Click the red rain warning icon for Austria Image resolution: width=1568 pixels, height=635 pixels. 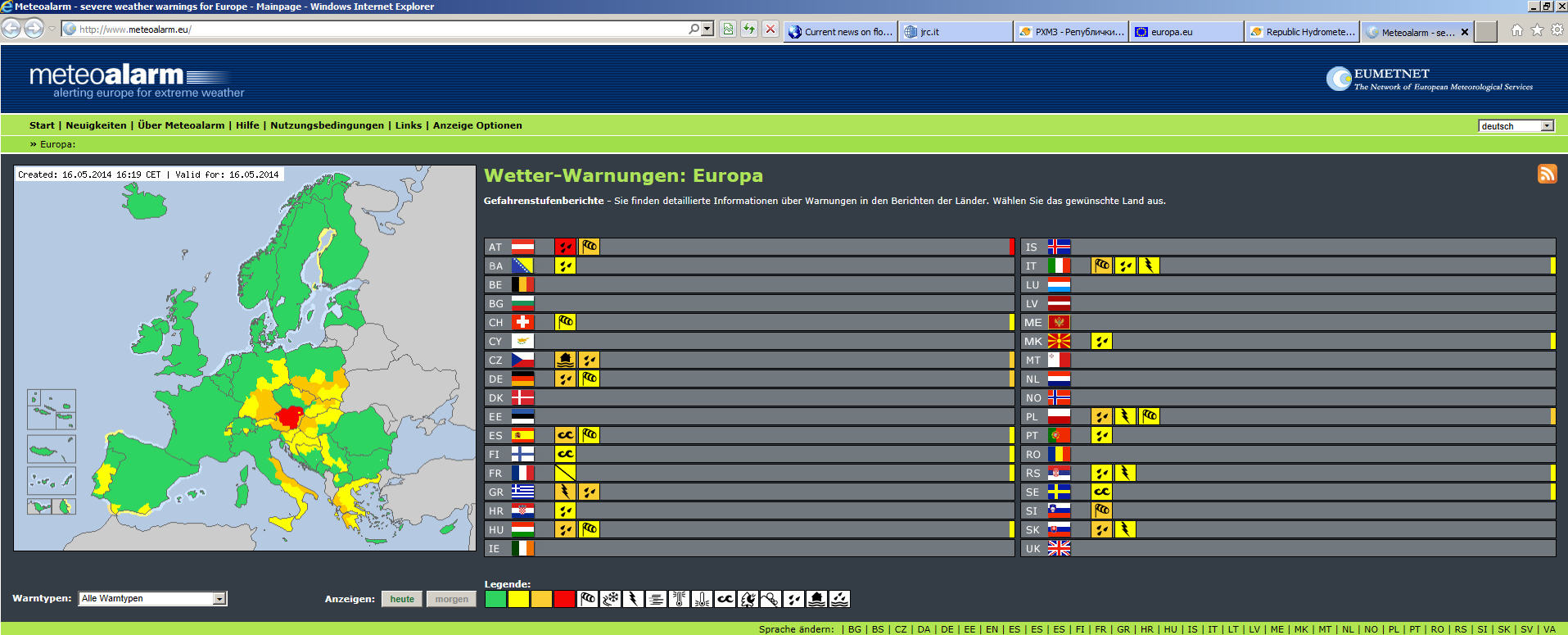point(565,247)
